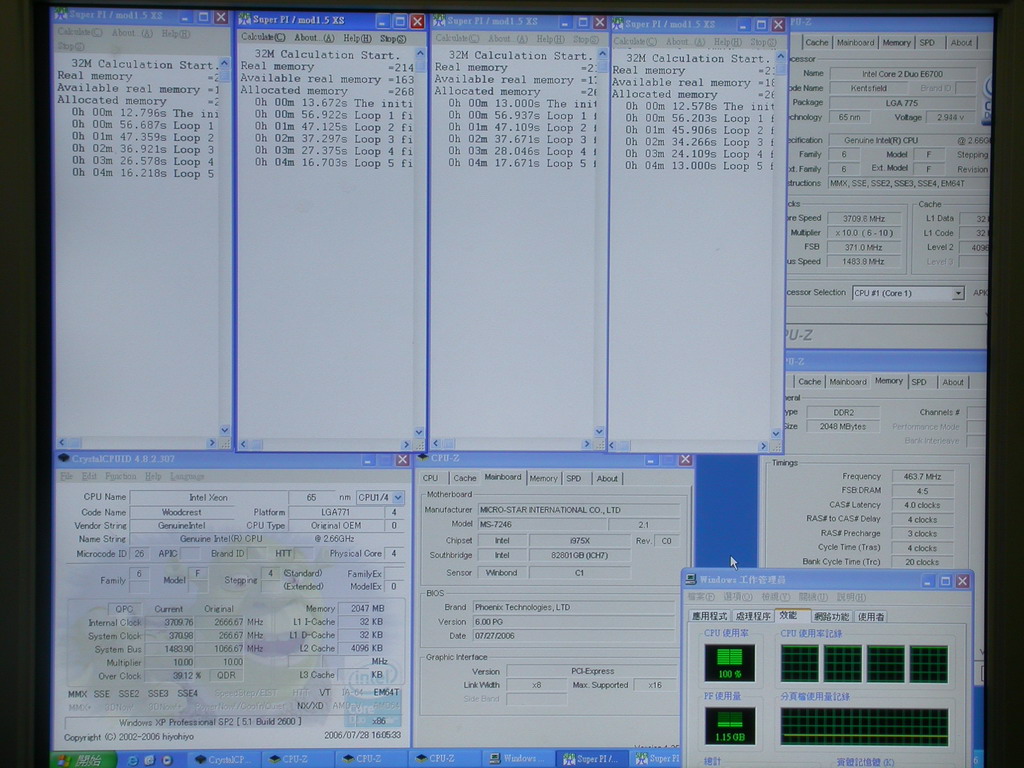Switch to the 應用程式 tab in Task Manager
This screenshot has width=1024, height=768.
(710, 616)
